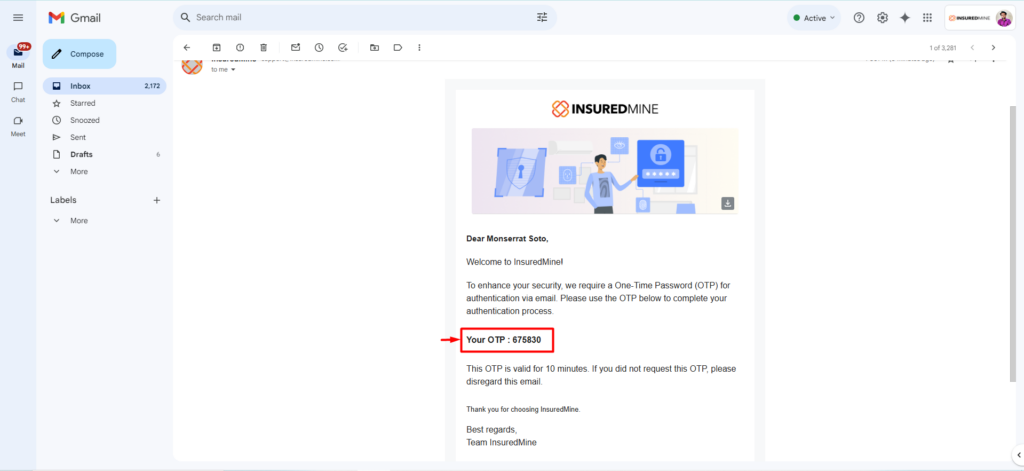Open the Meet section
The image size is (1024, 471).
[18, 125]
